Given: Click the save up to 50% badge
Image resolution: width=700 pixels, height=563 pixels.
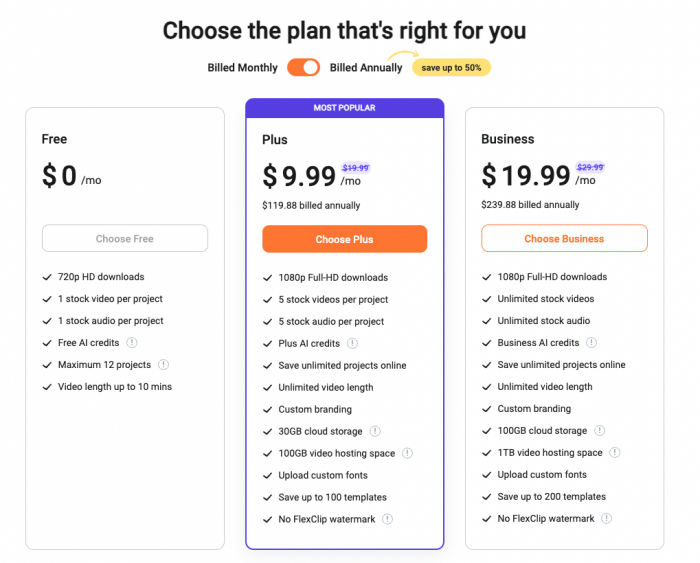Looking at the screenshot, I should point(451,67).
